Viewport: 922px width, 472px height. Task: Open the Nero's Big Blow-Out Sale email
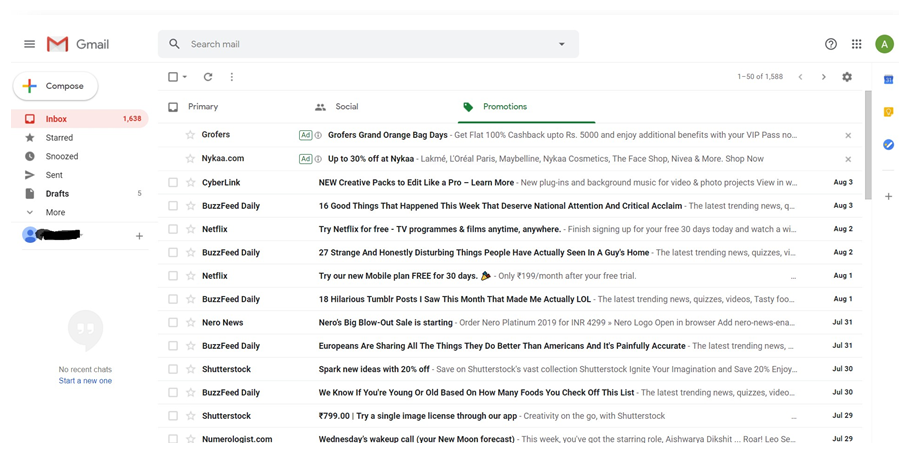point(510,322)
